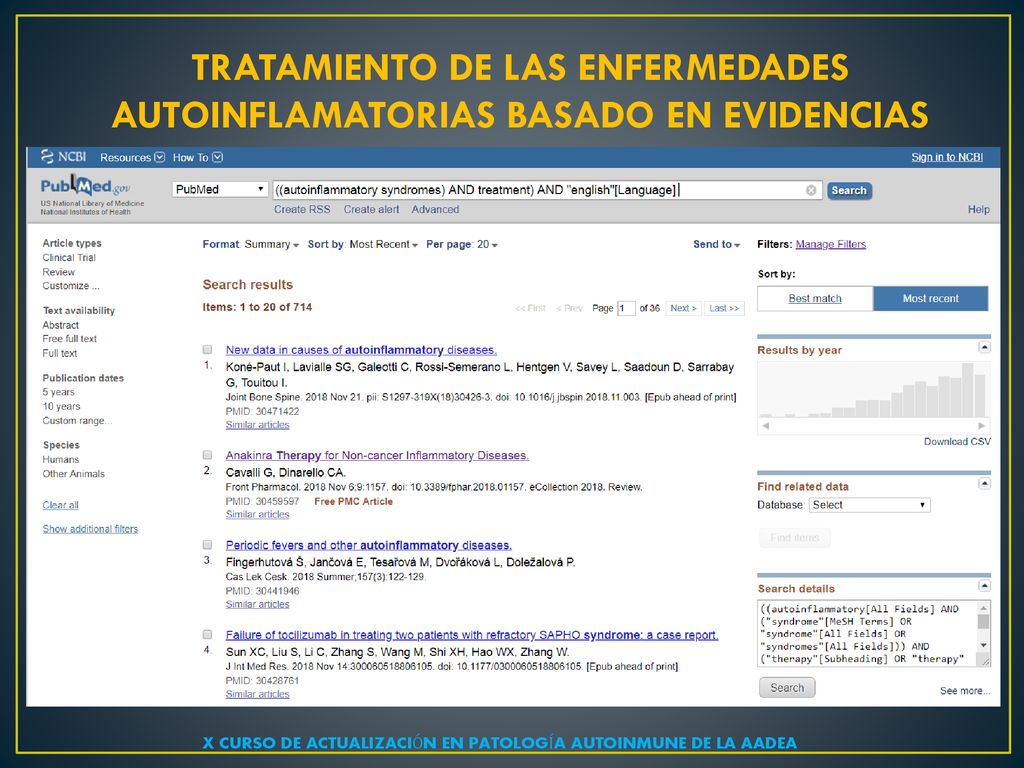
Task: Open the Database Select dropdown
Action: point(869,505)
